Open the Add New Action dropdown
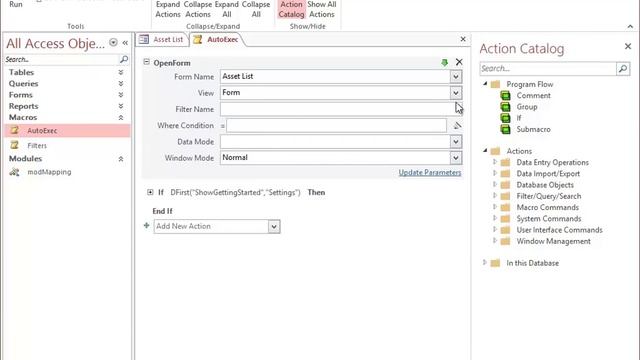The height and width of the screenshot is (360, 640). point(274,227)
